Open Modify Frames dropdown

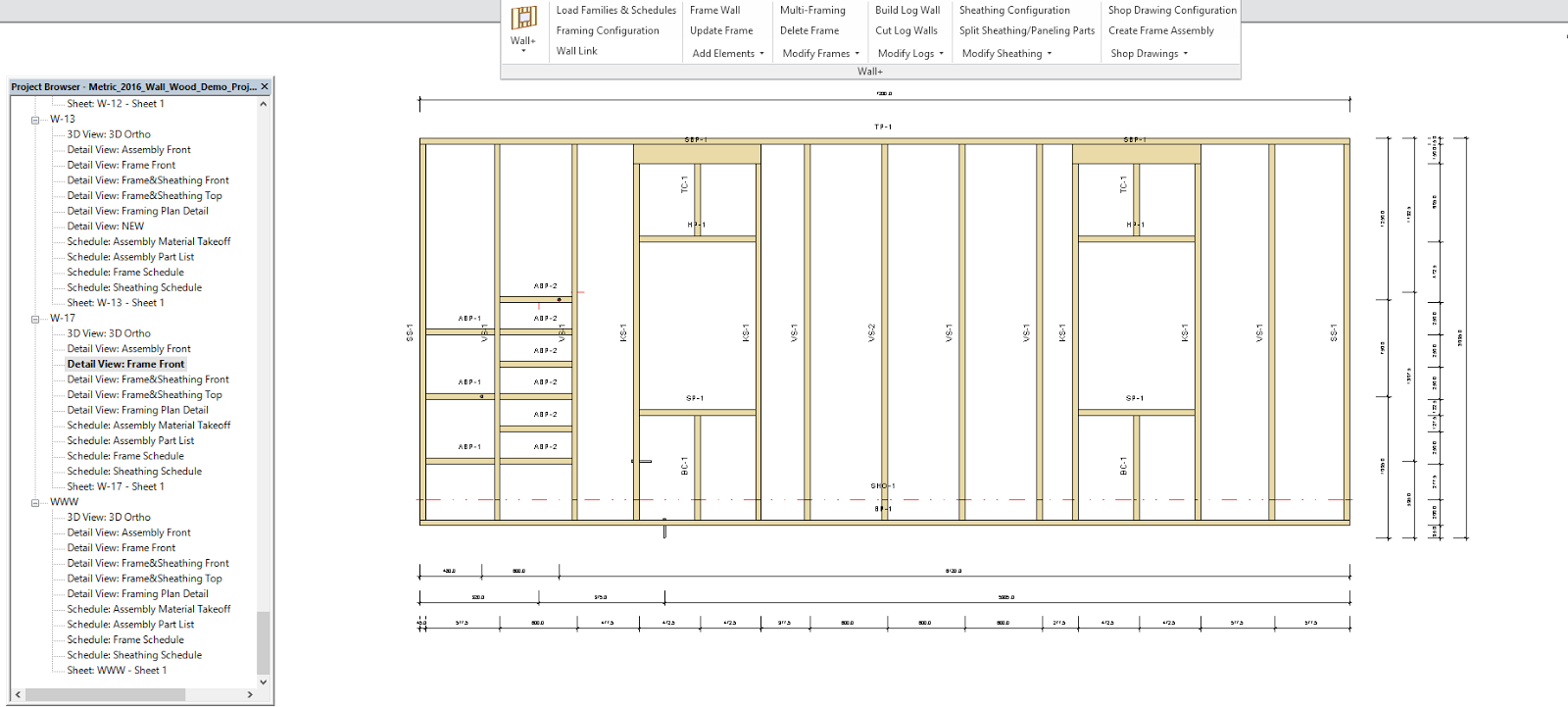(x=820, y=53)
